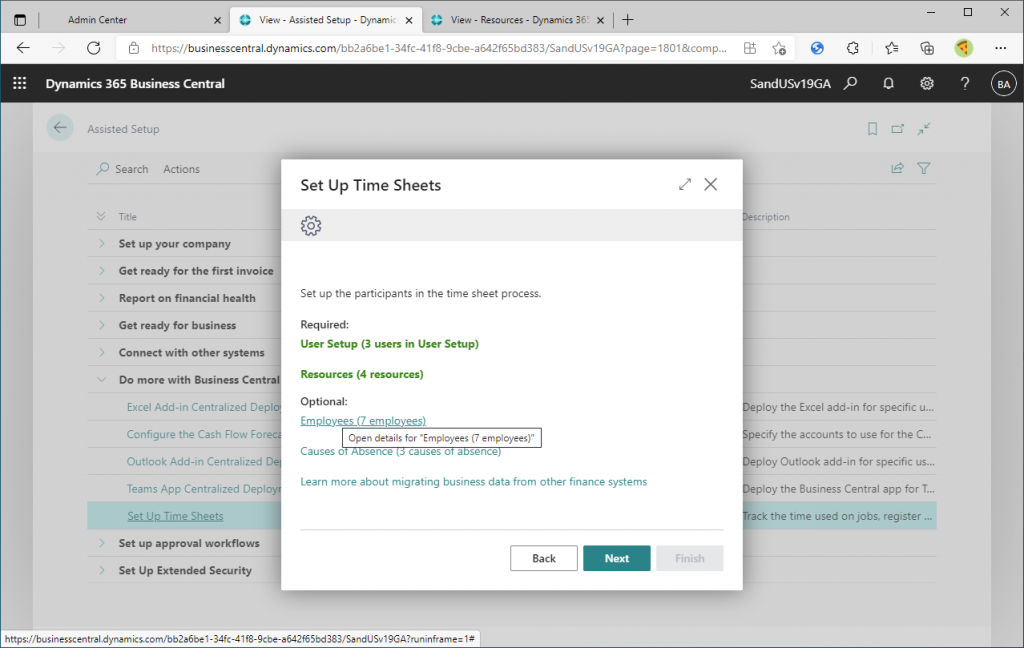Toggle the collapse-all chevron beside Title

[x=101, y=216]
